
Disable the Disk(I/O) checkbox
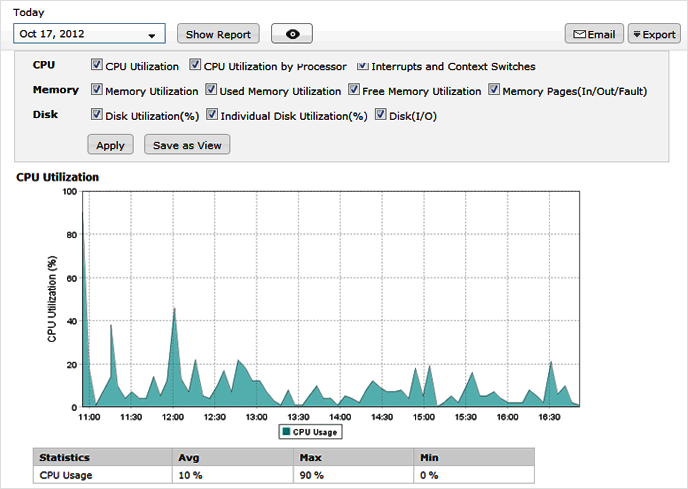point(381,115)
